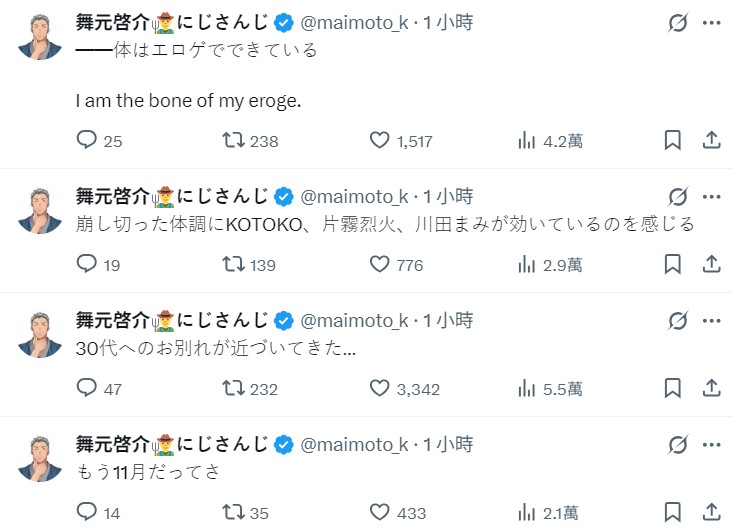Screen dimensions: 732x532
Task: Open @maimoto_k handle on first tweet
Action: click(354, 22)
